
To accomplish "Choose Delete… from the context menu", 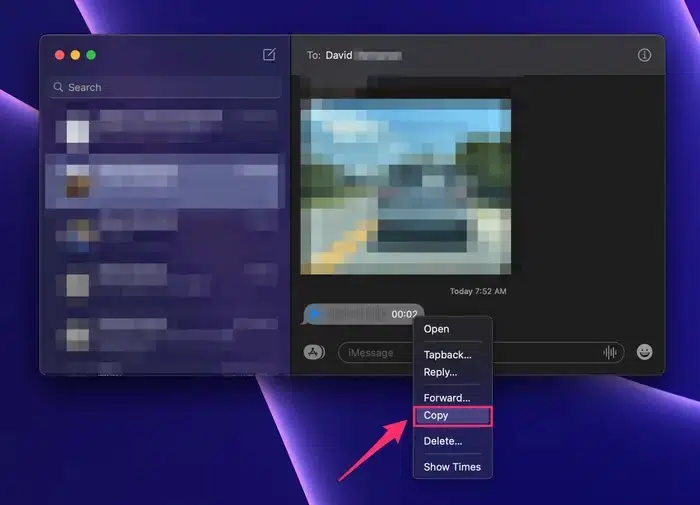I will pyautogui.click(x=443, y=441).
